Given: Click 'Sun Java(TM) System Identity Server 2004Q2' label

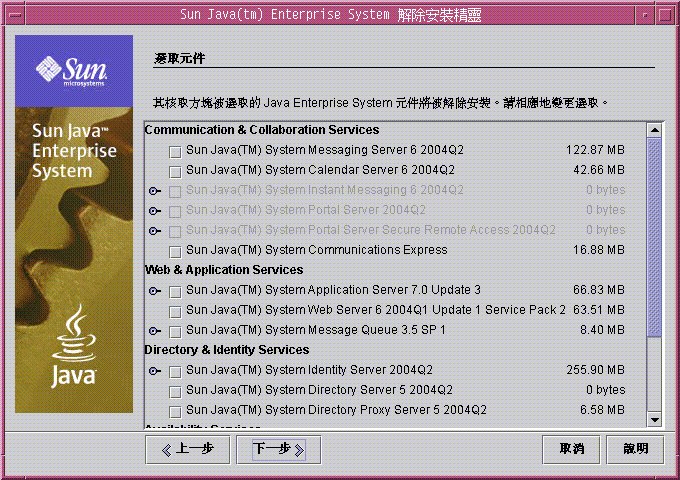Looking at the screenshot, I should [309, 370].
